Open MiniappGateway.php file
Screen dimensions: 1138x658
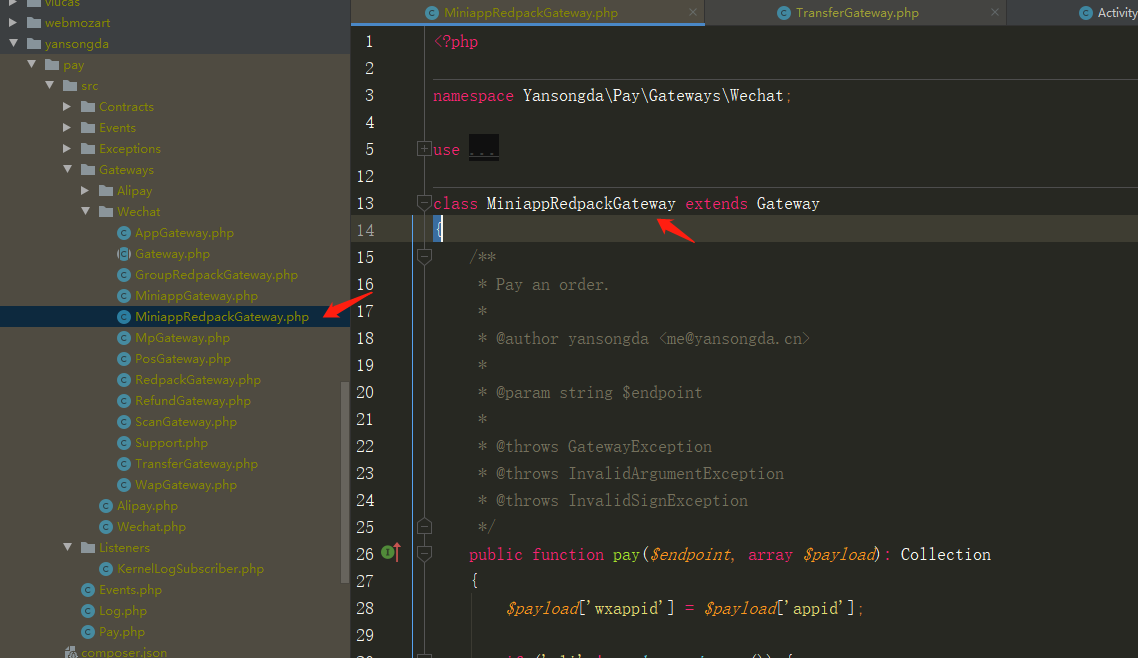[x=196, y=296]
